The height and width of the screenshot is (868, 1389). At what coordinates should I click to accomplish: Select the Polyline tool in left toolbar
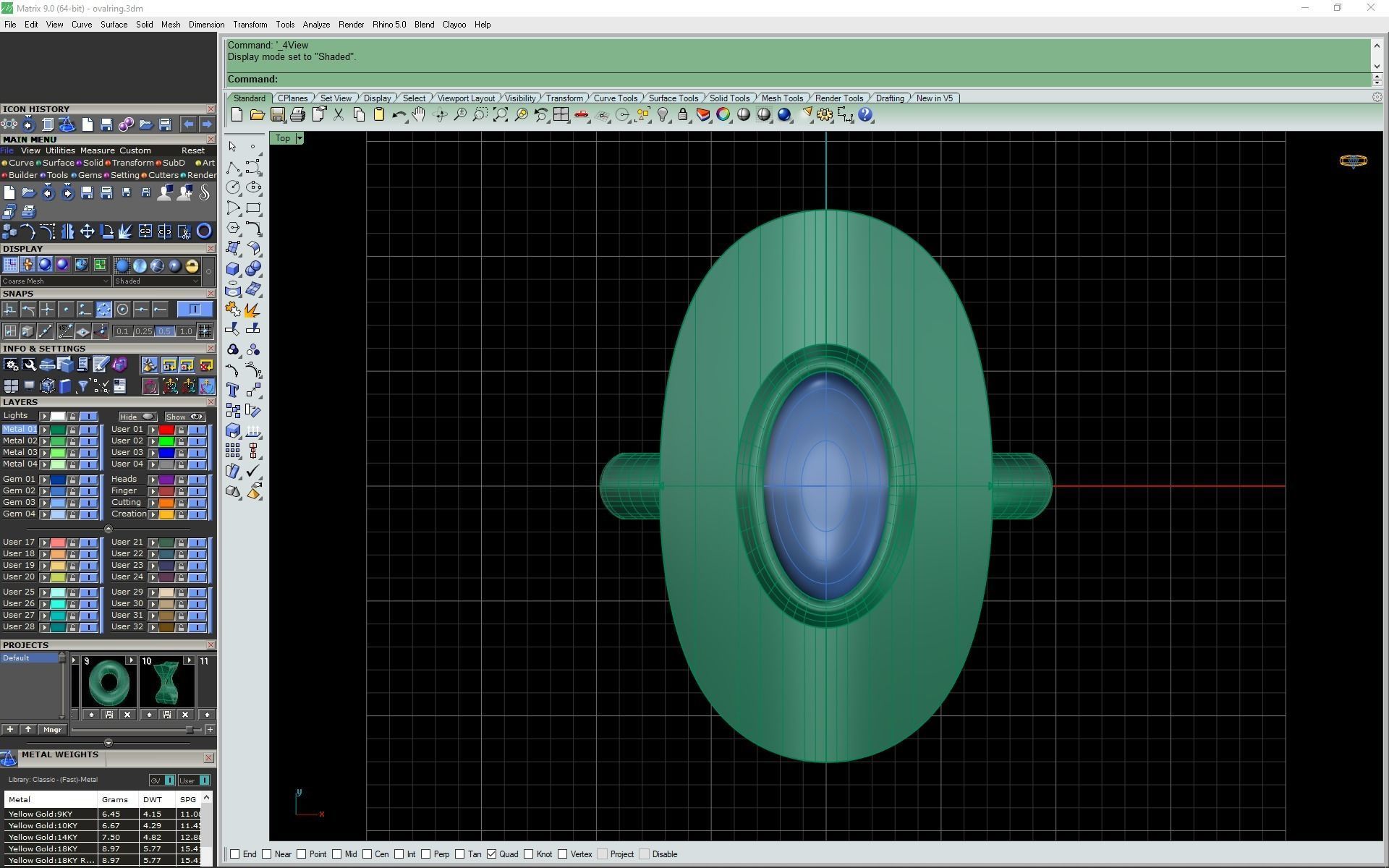coord(233,168)
